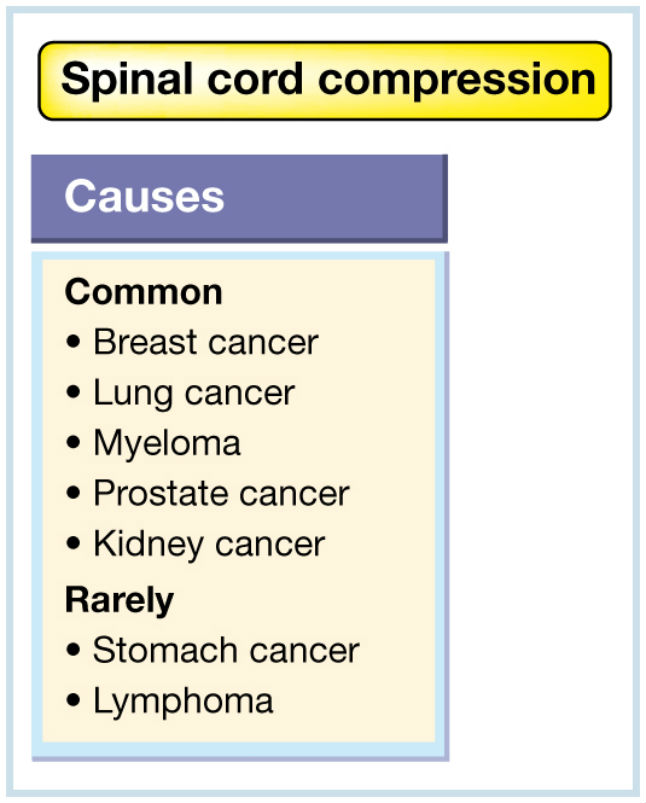Click the bullet beside Prostate cancer
Image resolution: width=646 pixels, height=803 pixels.
(x=74, y=493)
